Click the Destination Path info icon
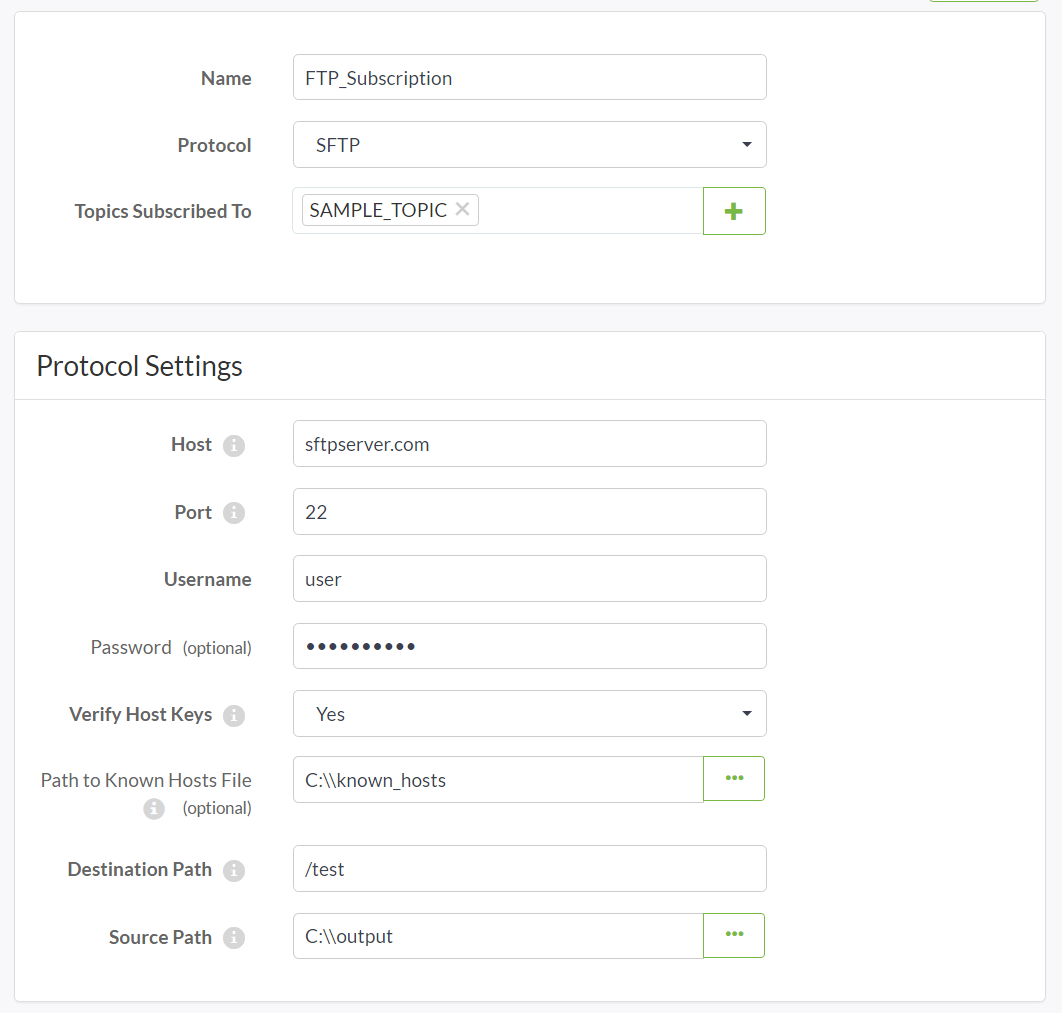Screen dimensions: 1062x1013 pos(234,871)
